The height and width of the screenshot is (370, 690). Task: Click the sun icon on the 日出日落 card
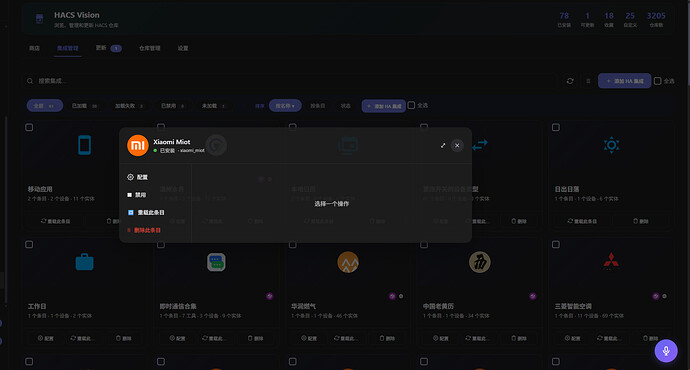click(611, 145)
